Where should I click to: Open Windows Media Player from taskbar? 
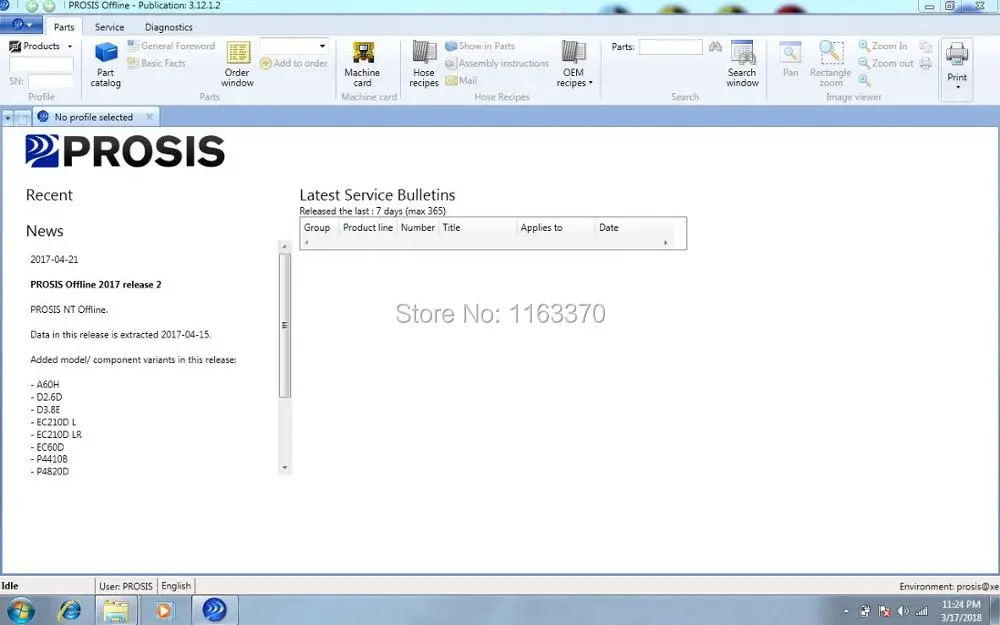click(164, 610)
